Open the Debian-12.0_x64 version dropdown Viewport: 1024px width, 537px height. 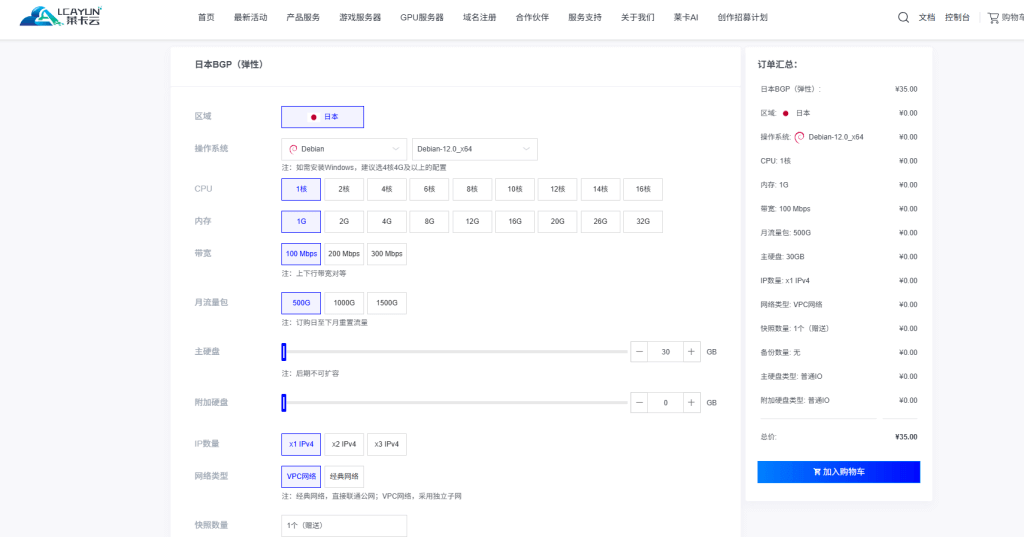click(x=475, y=149)
